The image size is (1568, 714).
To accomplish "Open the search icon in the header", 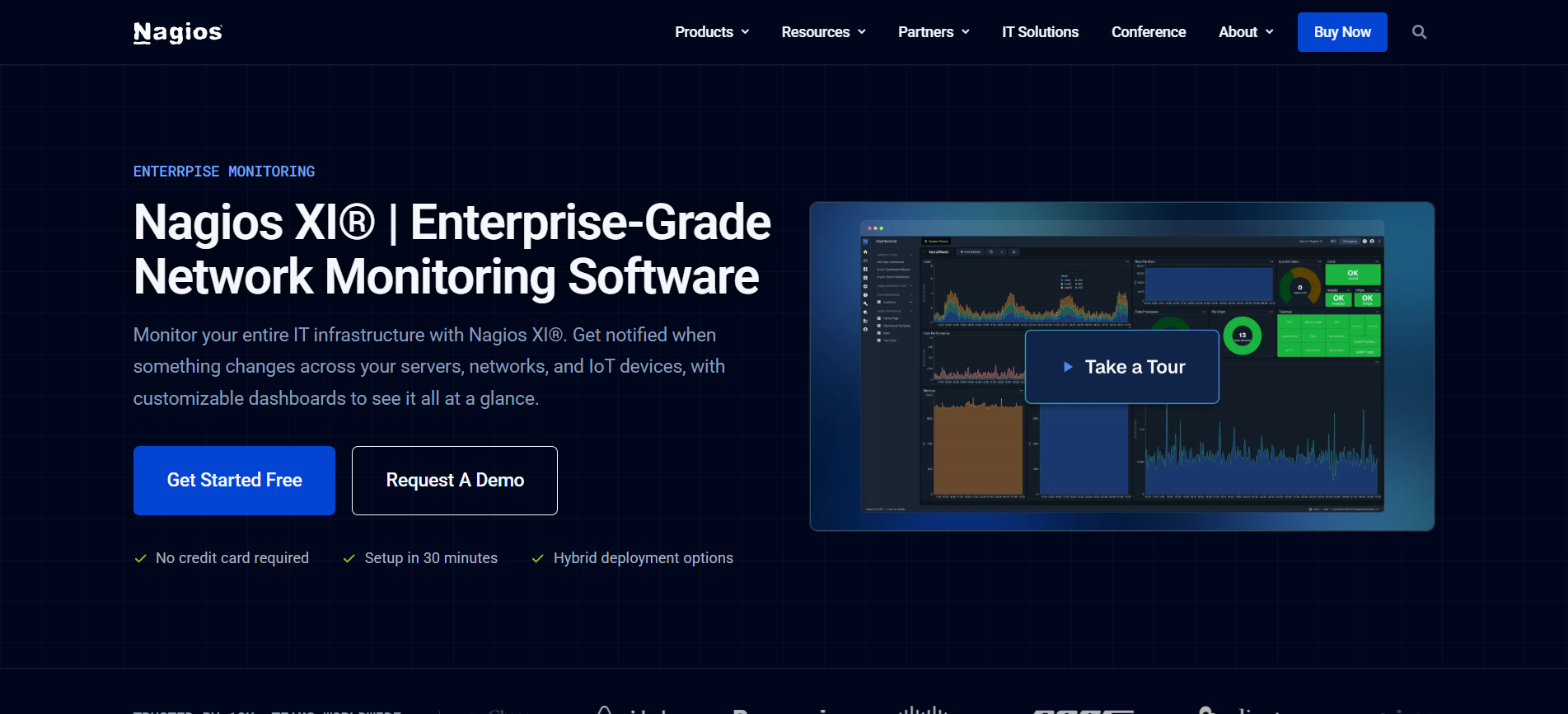I will point(1419,32).
